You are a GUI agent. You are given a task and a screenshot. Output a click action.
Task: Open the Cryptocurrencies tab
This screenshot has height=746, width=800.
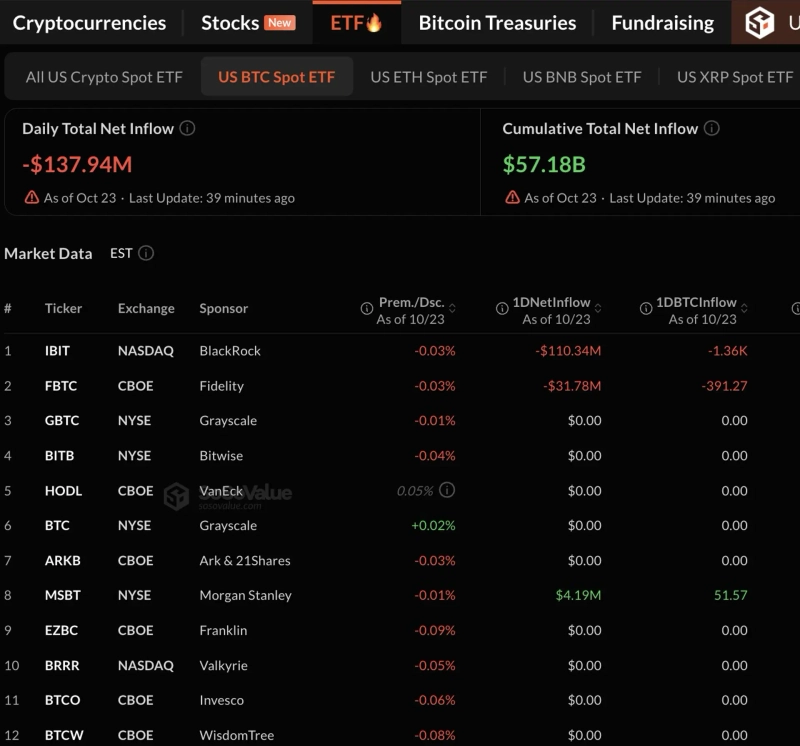coord(89,23)
